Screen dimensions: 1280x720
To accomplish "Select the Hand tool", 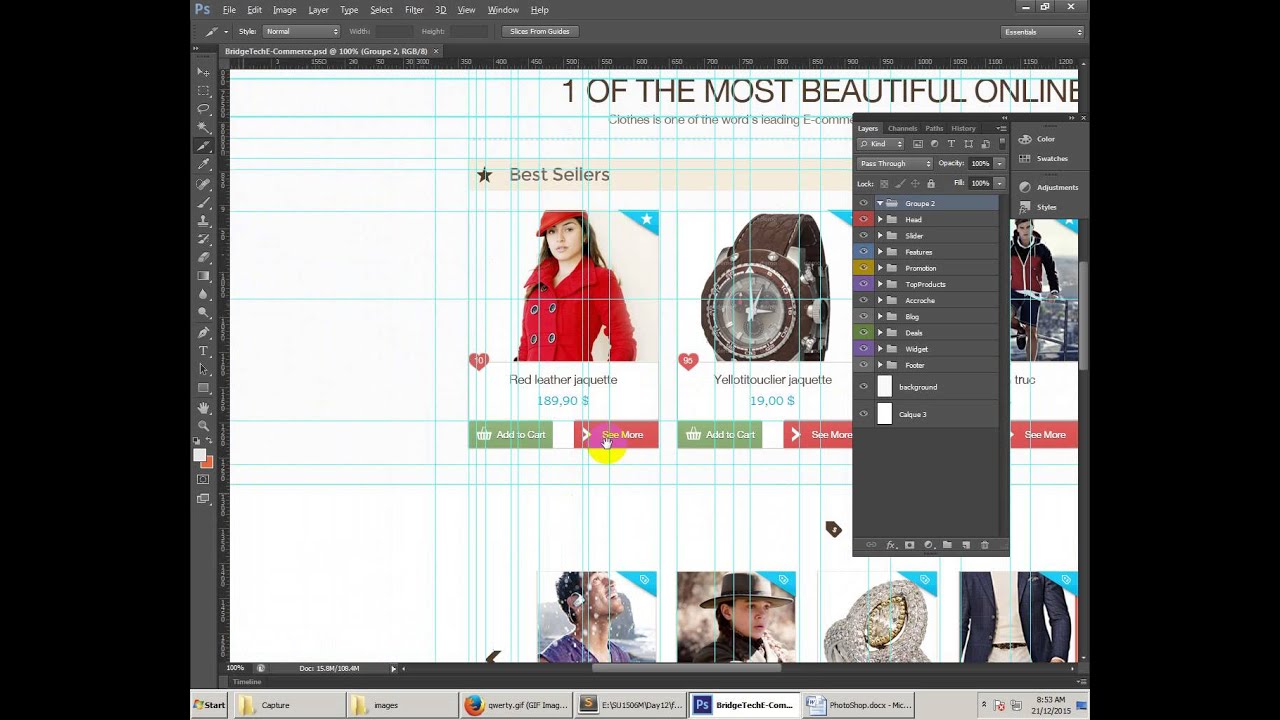I will 203,407.
